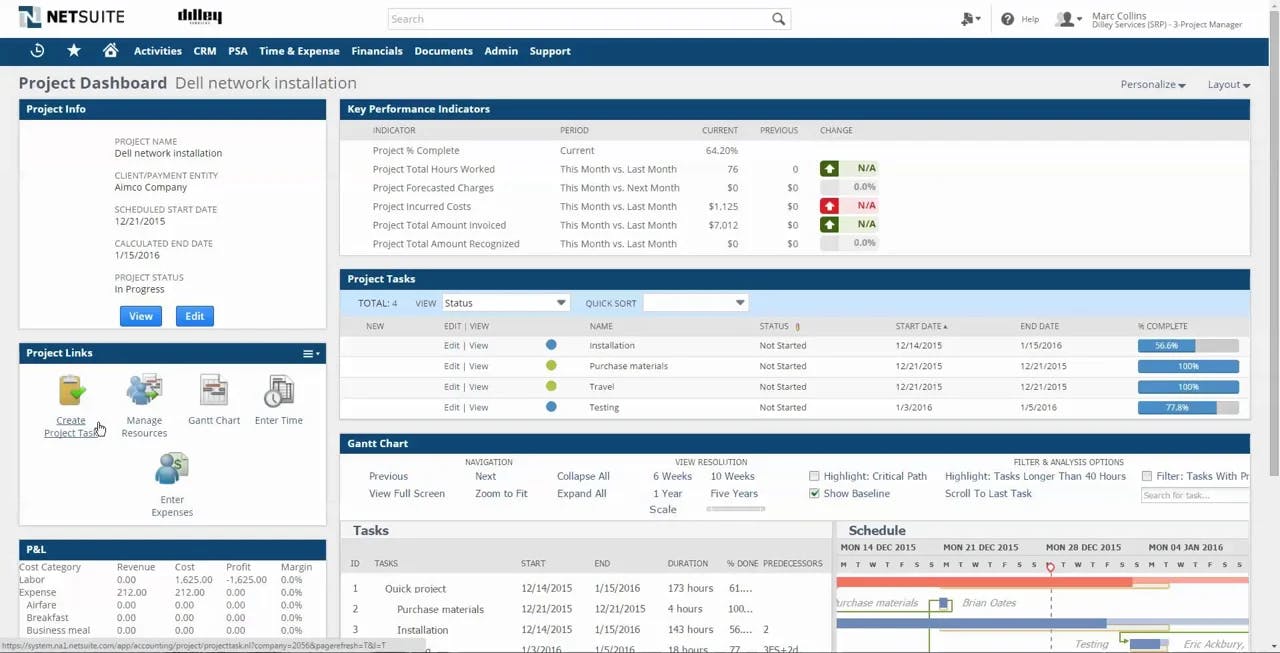Click the red arrow for Incurred Costs
Image resolution: width=1280 pixels, height=653 pixels.
pos(829,206)
